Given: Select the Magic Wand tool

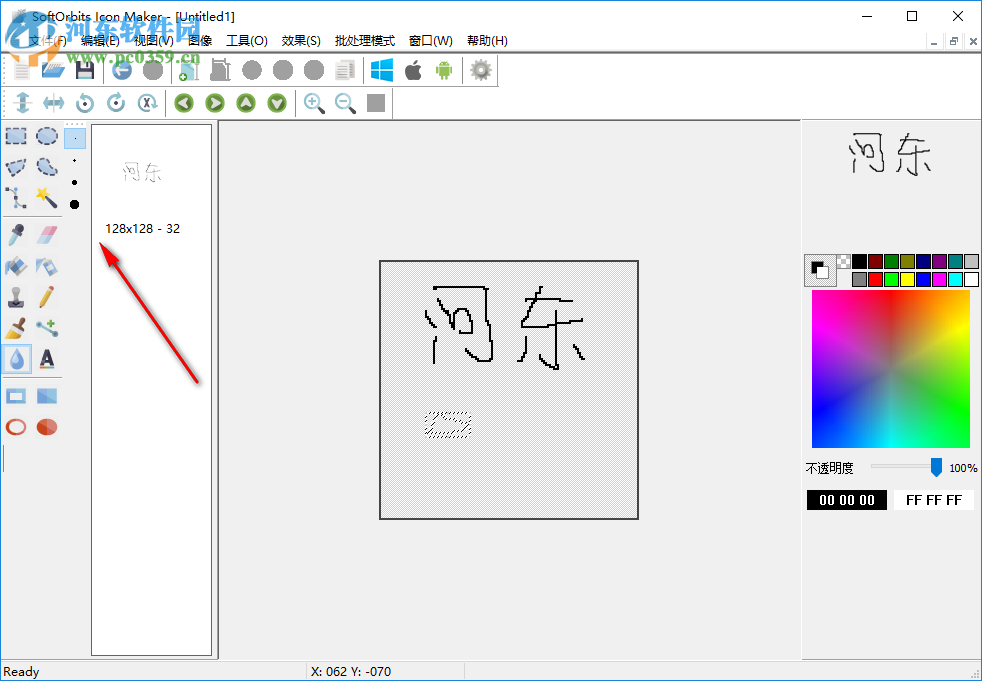Looking at the screenshot, I should click(46, 199).
